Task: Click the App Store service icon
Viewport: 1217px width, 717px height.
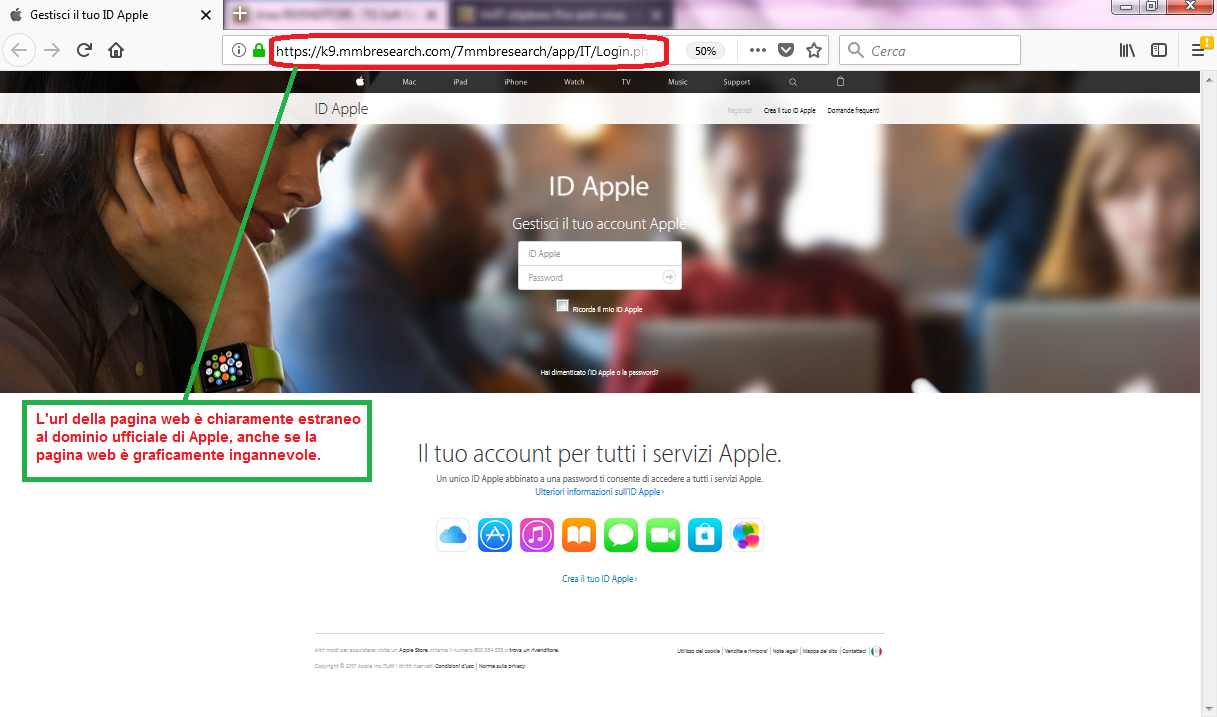Action: click(495, 535)
